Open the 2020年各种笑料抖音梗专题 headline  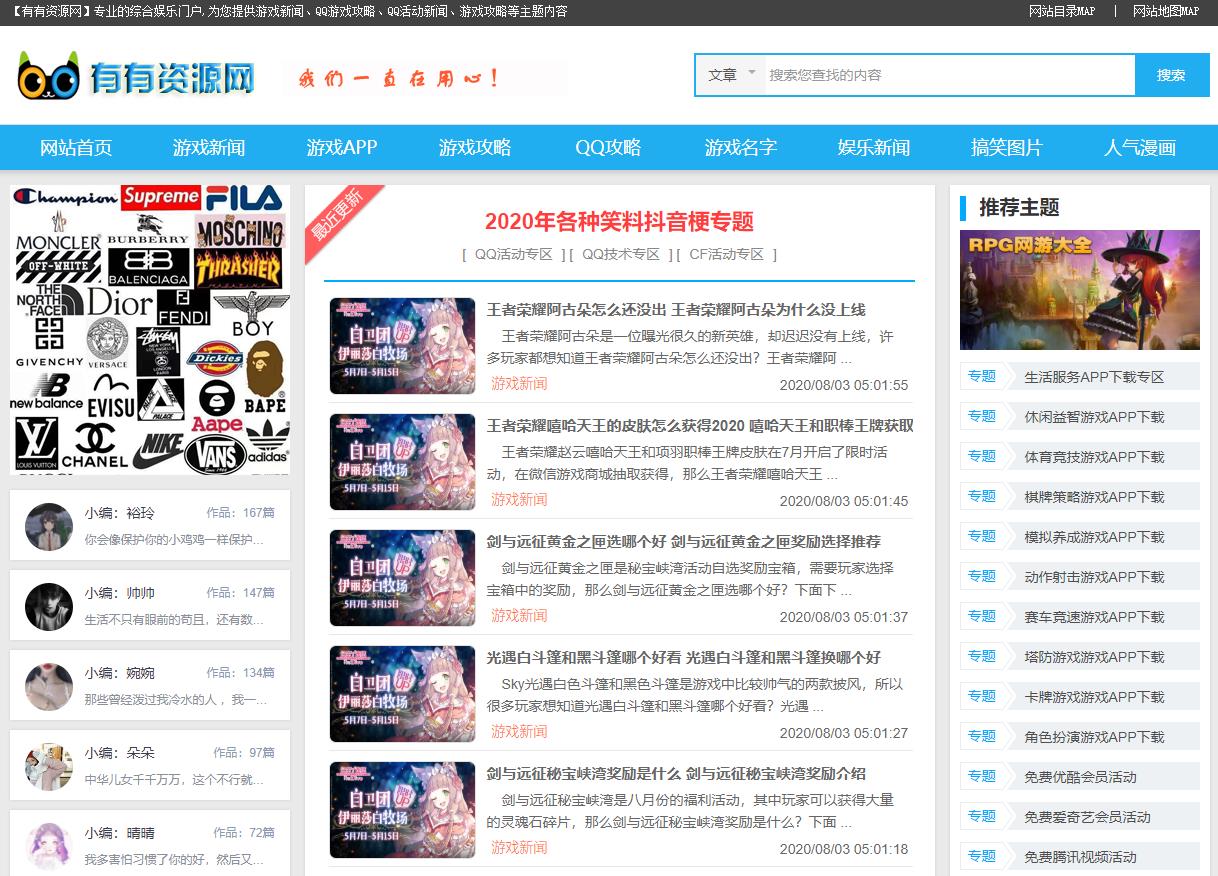[619, 222]
